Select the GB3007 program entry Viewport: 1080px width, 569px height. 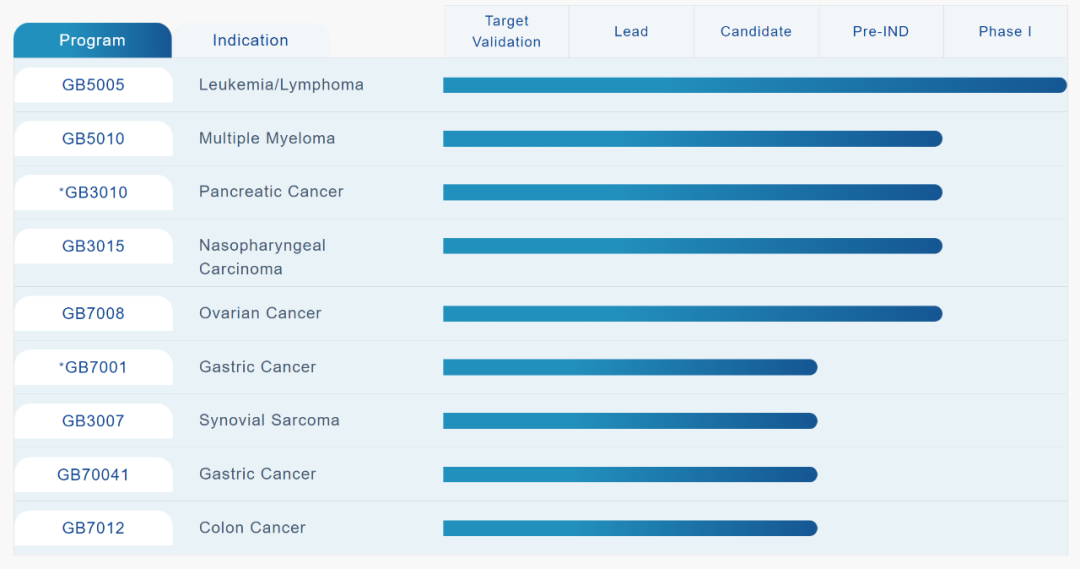(x=93, y=421)
